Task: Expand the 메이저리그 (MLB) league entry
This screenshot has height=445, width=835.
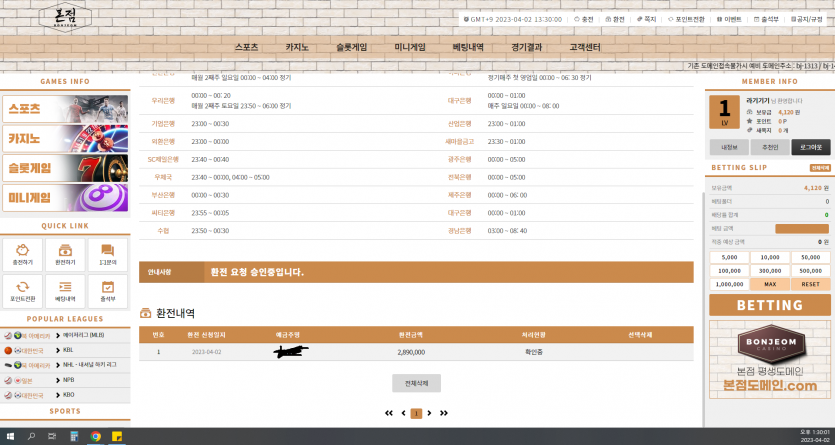Action: click(x=84, y=335)
